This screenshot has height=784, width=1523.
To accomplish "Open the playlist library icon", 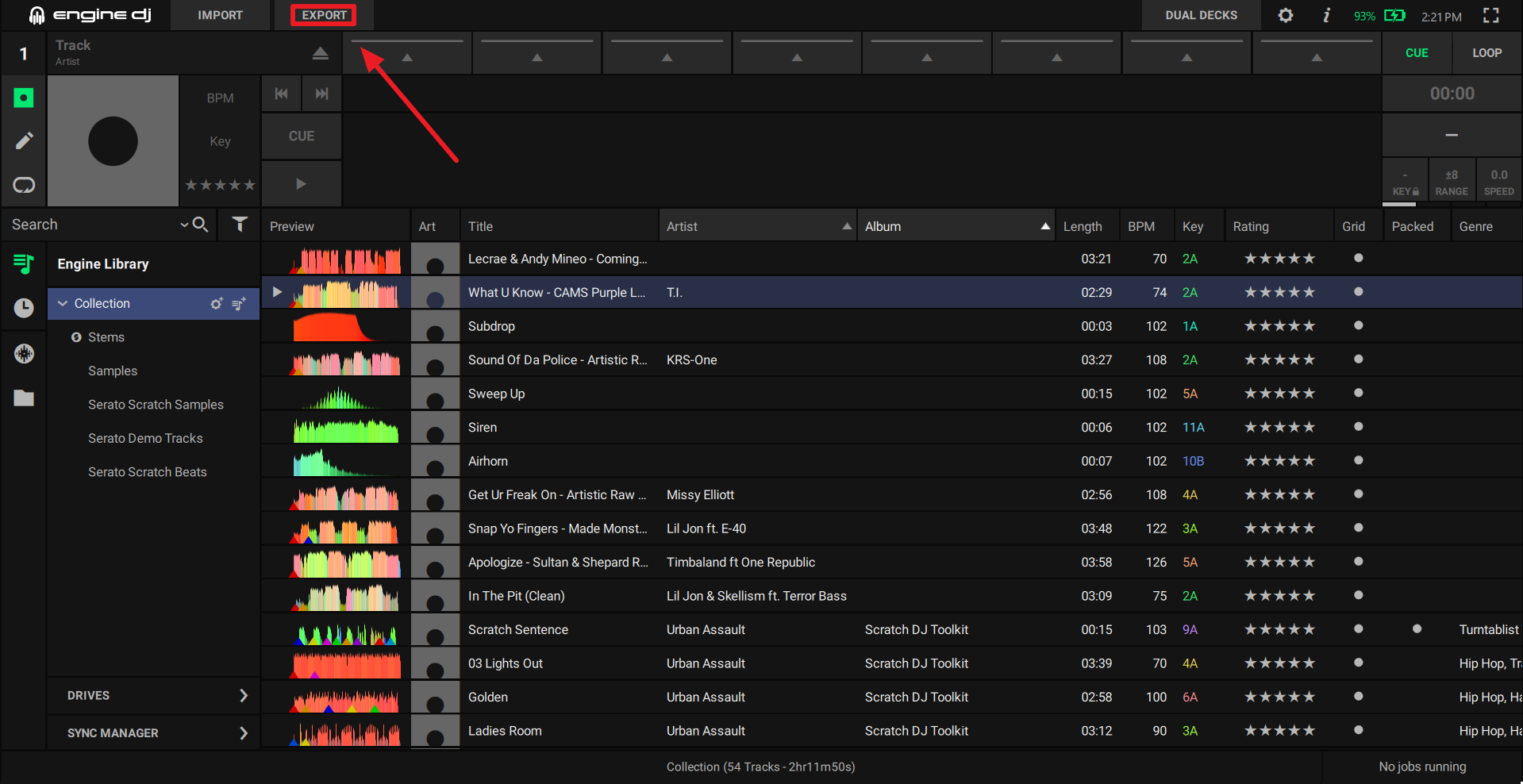I will (x=24, y=263).
